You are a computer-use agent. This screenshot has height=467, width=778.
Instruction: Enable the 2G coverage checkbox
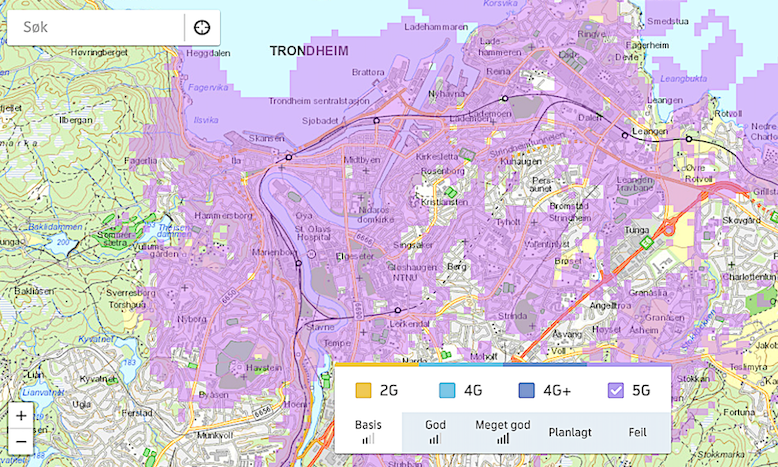364,391
